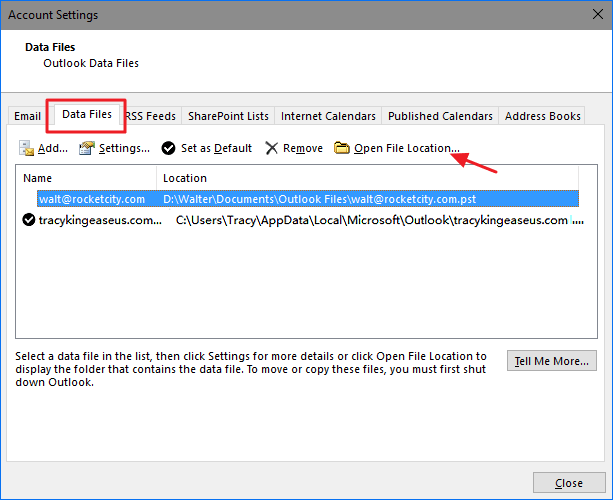This screenshot has height=500, width=613.
Task: Remove the selected data file
Action: click(x=293, y=148)
